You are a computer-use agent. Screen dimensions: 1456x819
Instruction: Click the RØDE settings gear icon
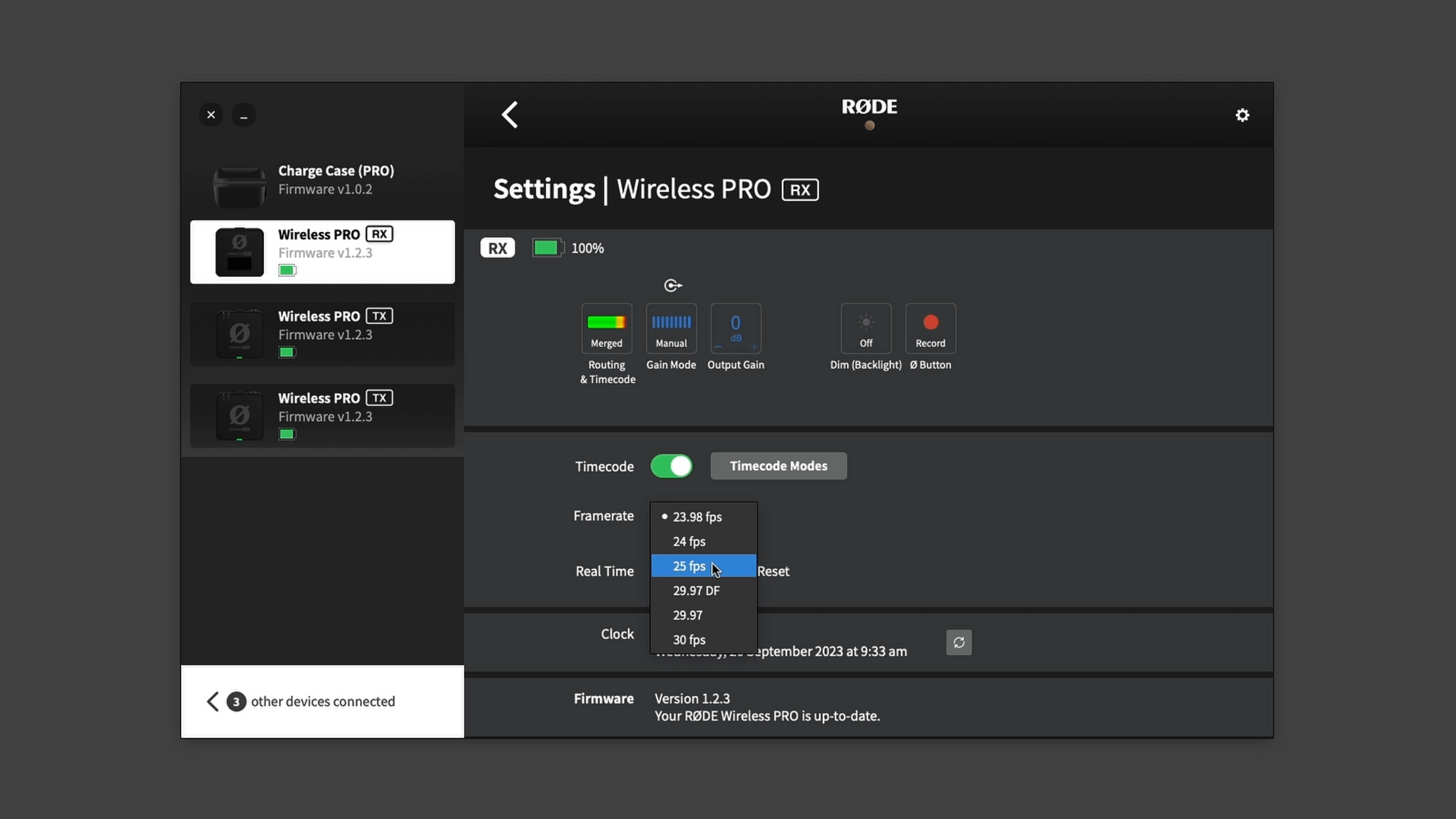[x=1242, y=114]
